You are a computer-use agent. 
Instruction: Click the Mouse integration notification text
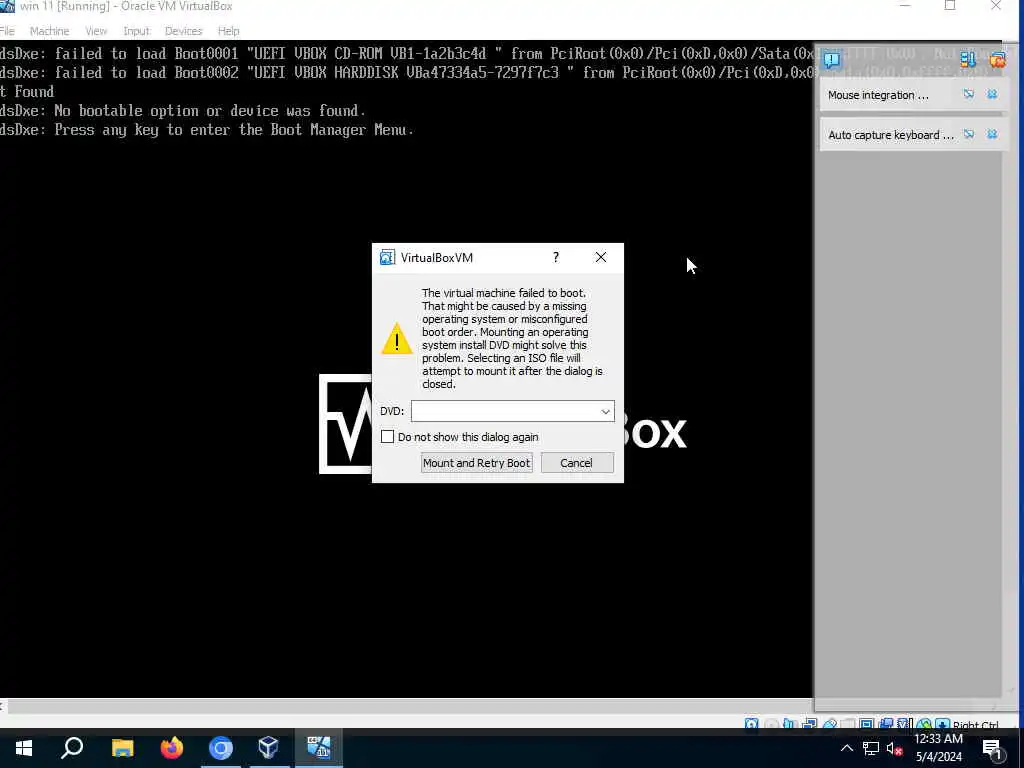click(x=878, y=95)
